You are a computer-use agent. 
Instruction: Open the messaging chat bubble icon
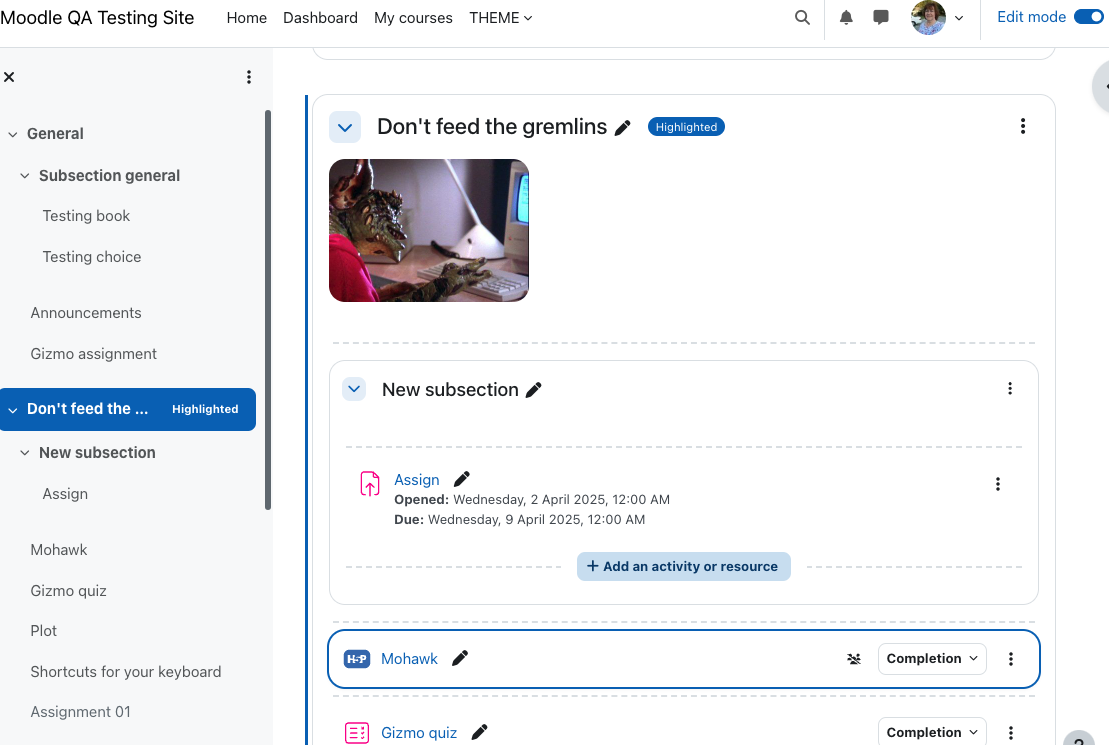(881, 18)
